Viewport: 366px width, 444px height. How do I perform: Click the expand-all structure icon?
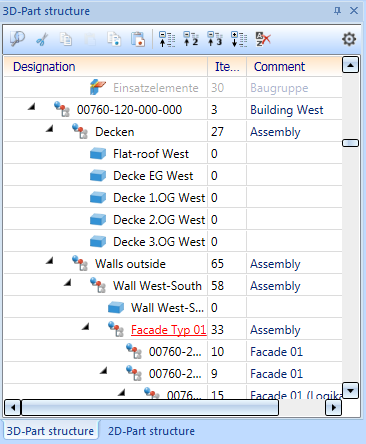(239, 39)
